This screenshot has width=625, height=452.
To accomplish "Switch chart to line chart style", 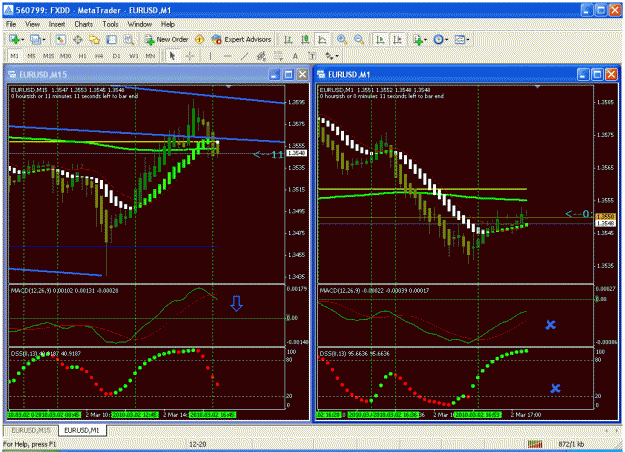I will (x=322, y=39).
